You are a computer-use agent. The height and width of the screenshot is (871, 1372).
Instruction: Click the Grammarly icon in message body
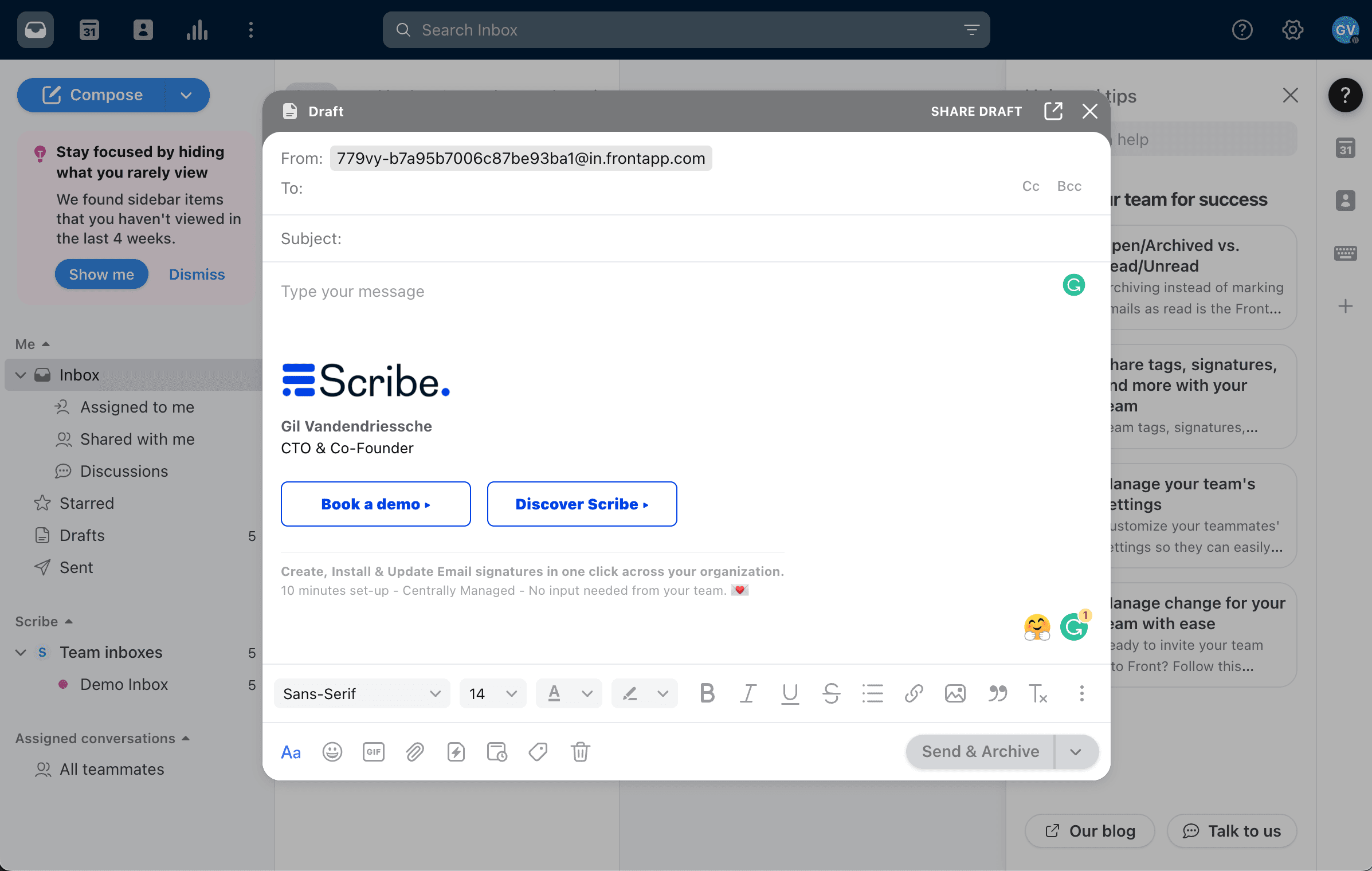coord(1074,285)
